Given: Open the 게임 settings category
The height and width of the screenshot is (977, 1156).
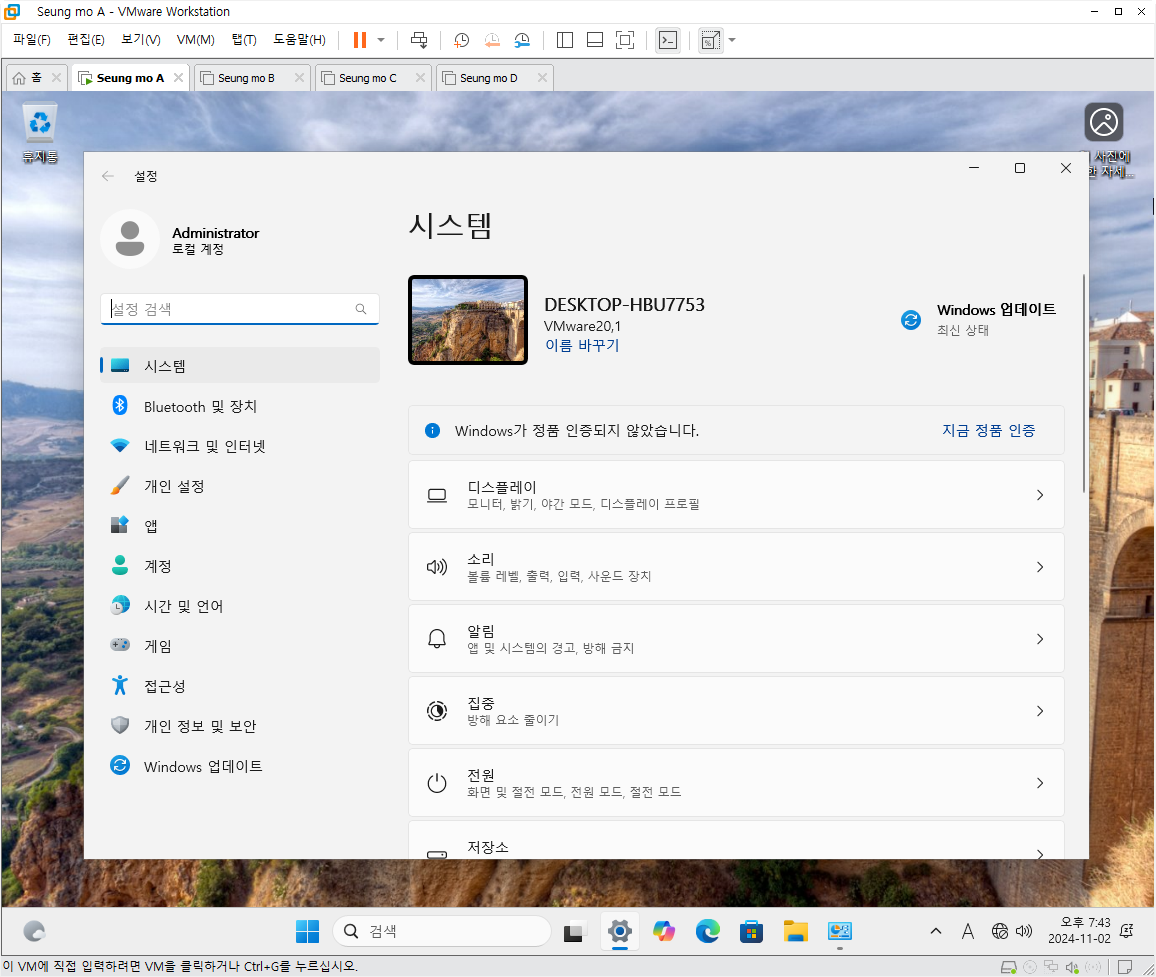Looking at the screenshot, I should 240,646.
